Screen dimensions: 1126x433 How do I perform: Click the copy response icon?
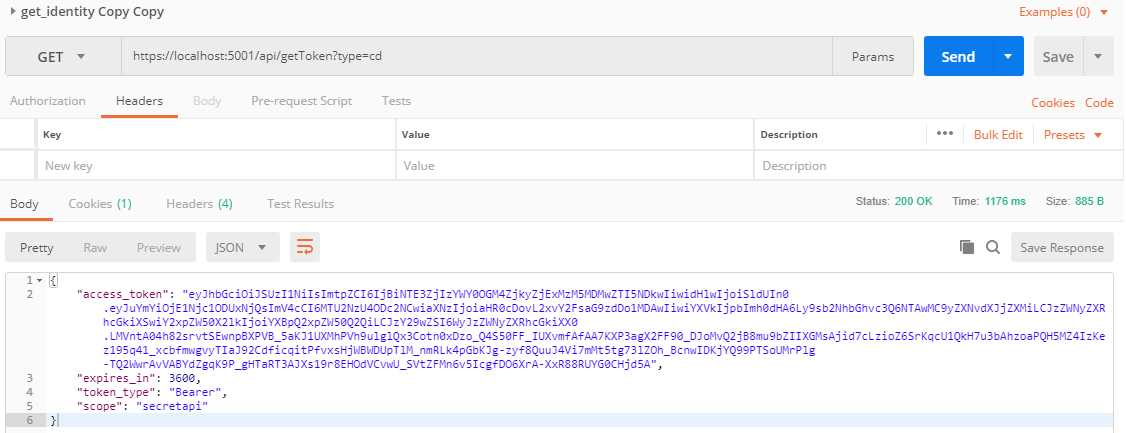pos(967,247)
